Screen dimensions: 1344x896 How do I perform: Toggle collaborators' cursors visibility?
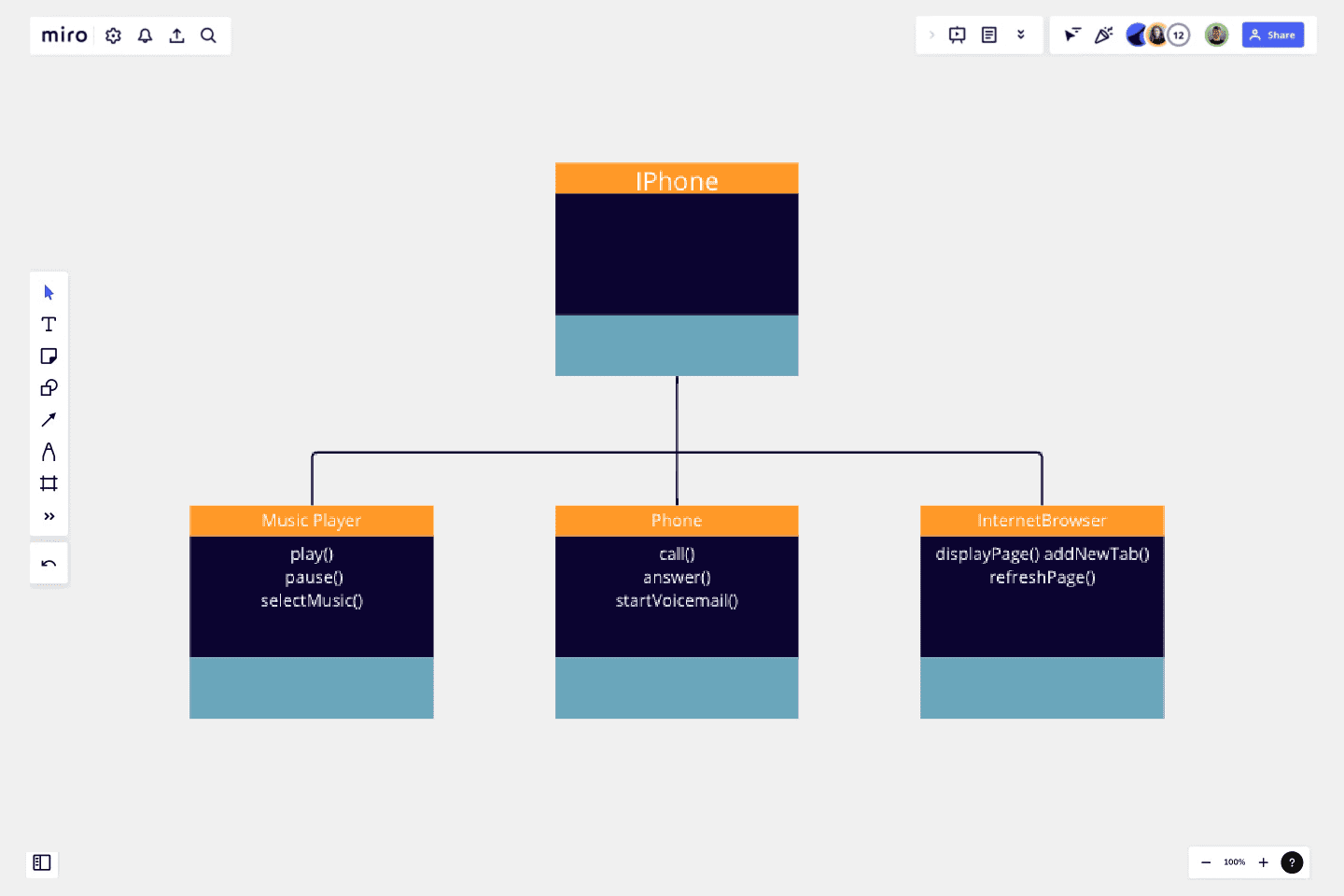click(x=1071, y=35)
